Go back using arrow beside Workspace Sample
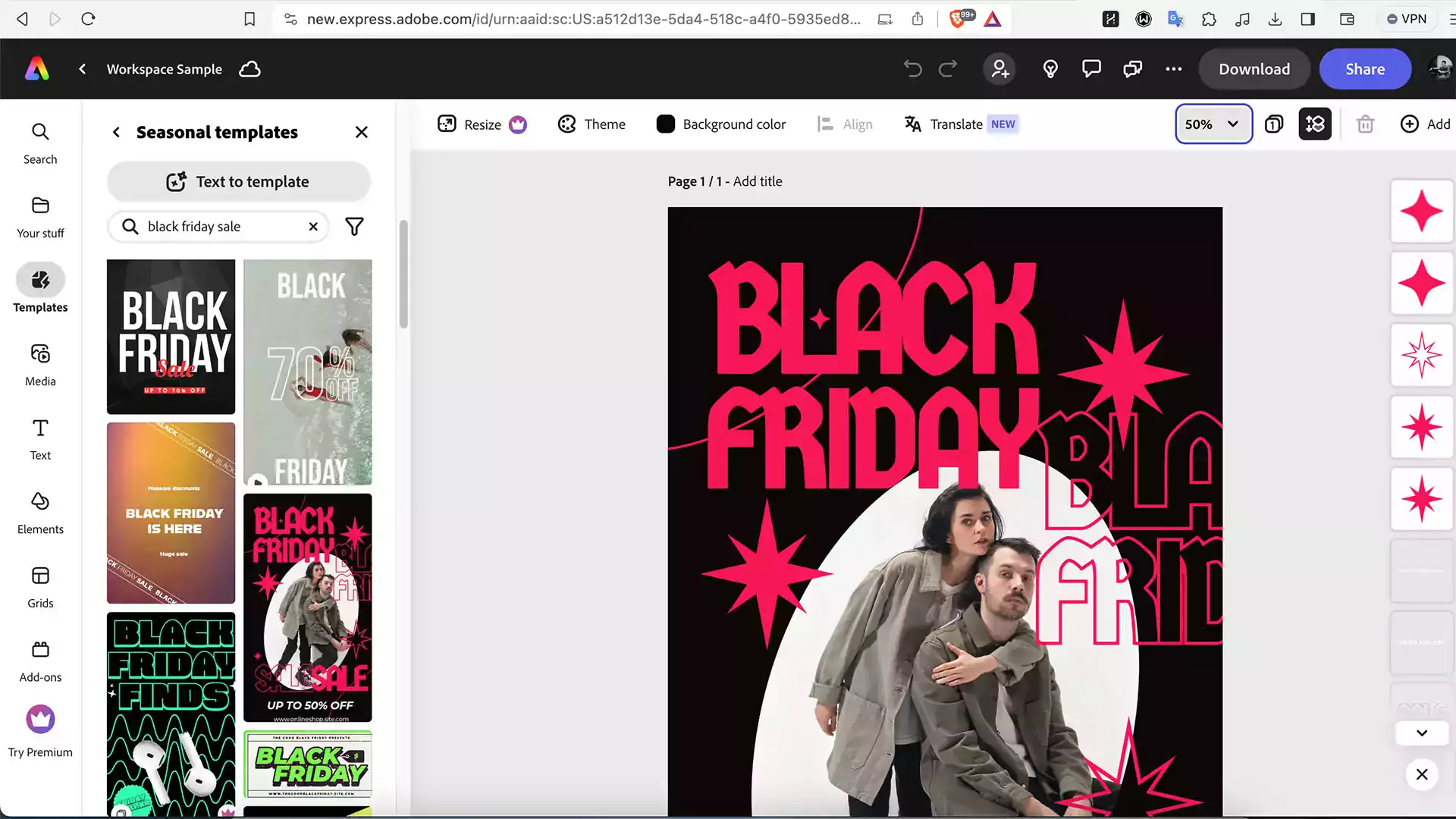This screenshot has height=819, width=1456. coord(82,69)
